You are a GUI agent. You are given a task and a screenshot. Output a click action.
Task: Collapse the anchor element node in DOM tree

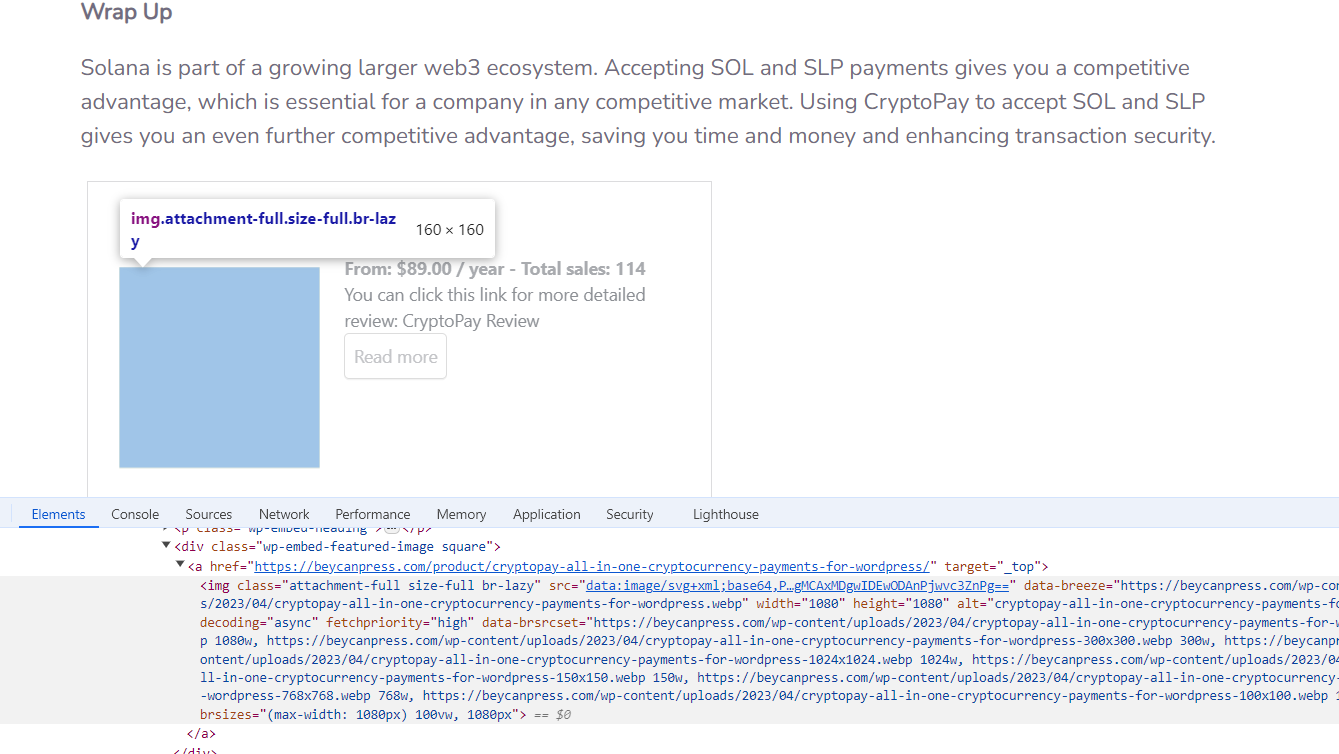[180, 566]
